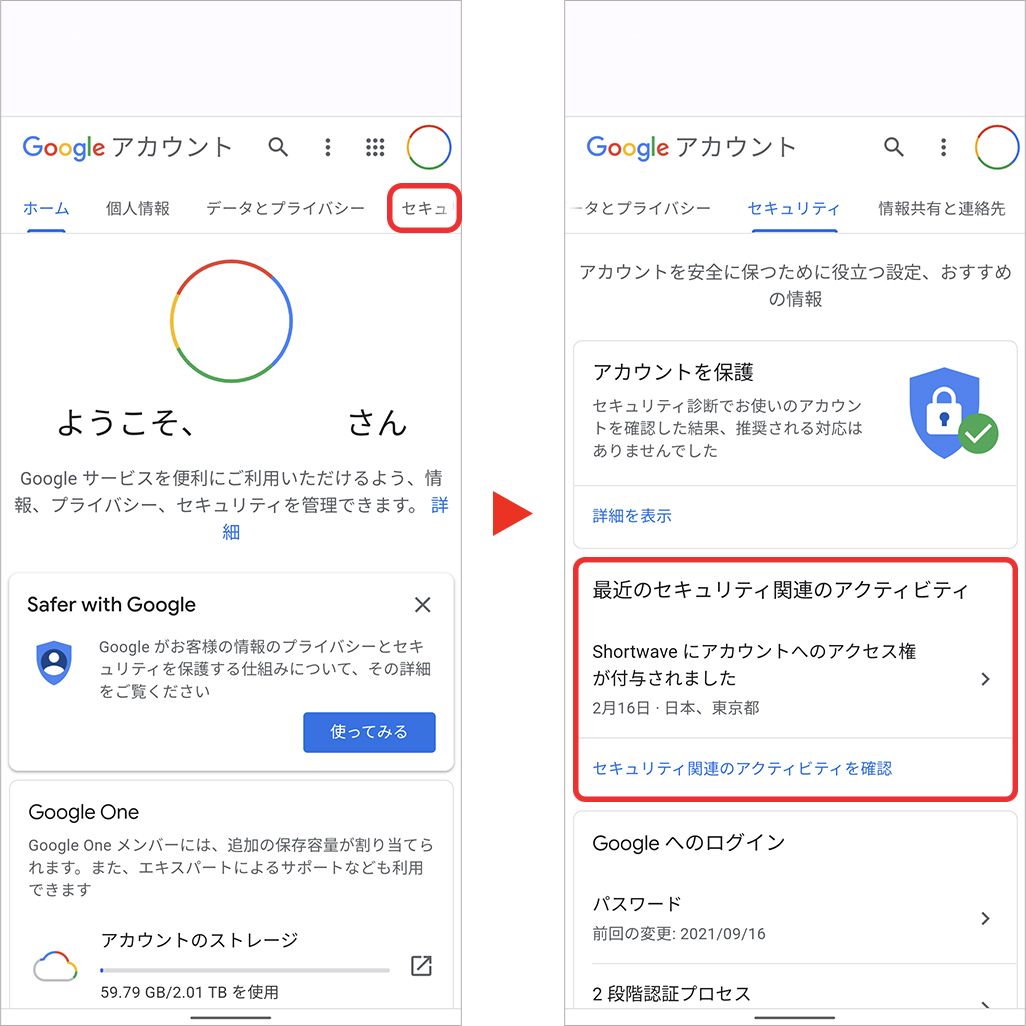The image size is (1026, 1026).
Task: Open three-dot menu in left screen header
Action: pyautogui.click(x=328, y=147)
